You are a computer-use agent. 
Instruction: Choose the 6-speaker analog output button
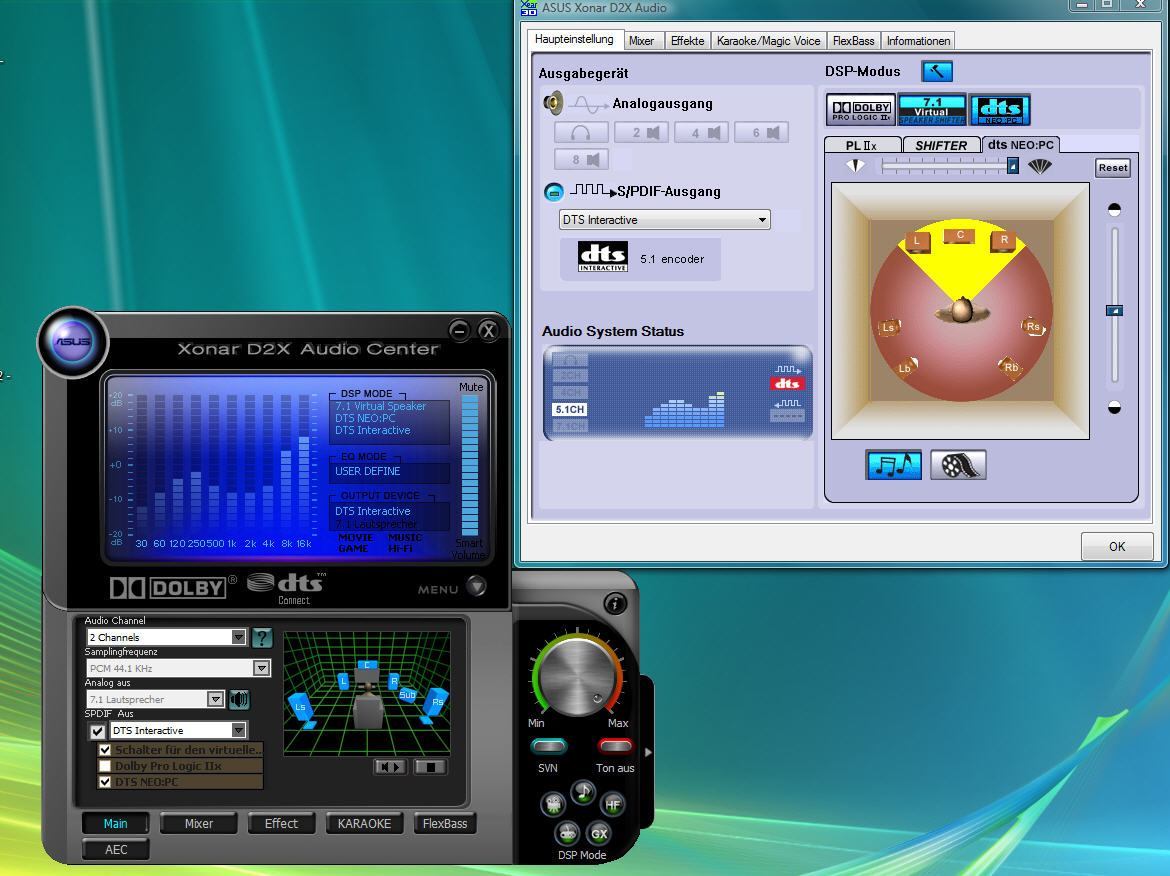tap(761, 133)
